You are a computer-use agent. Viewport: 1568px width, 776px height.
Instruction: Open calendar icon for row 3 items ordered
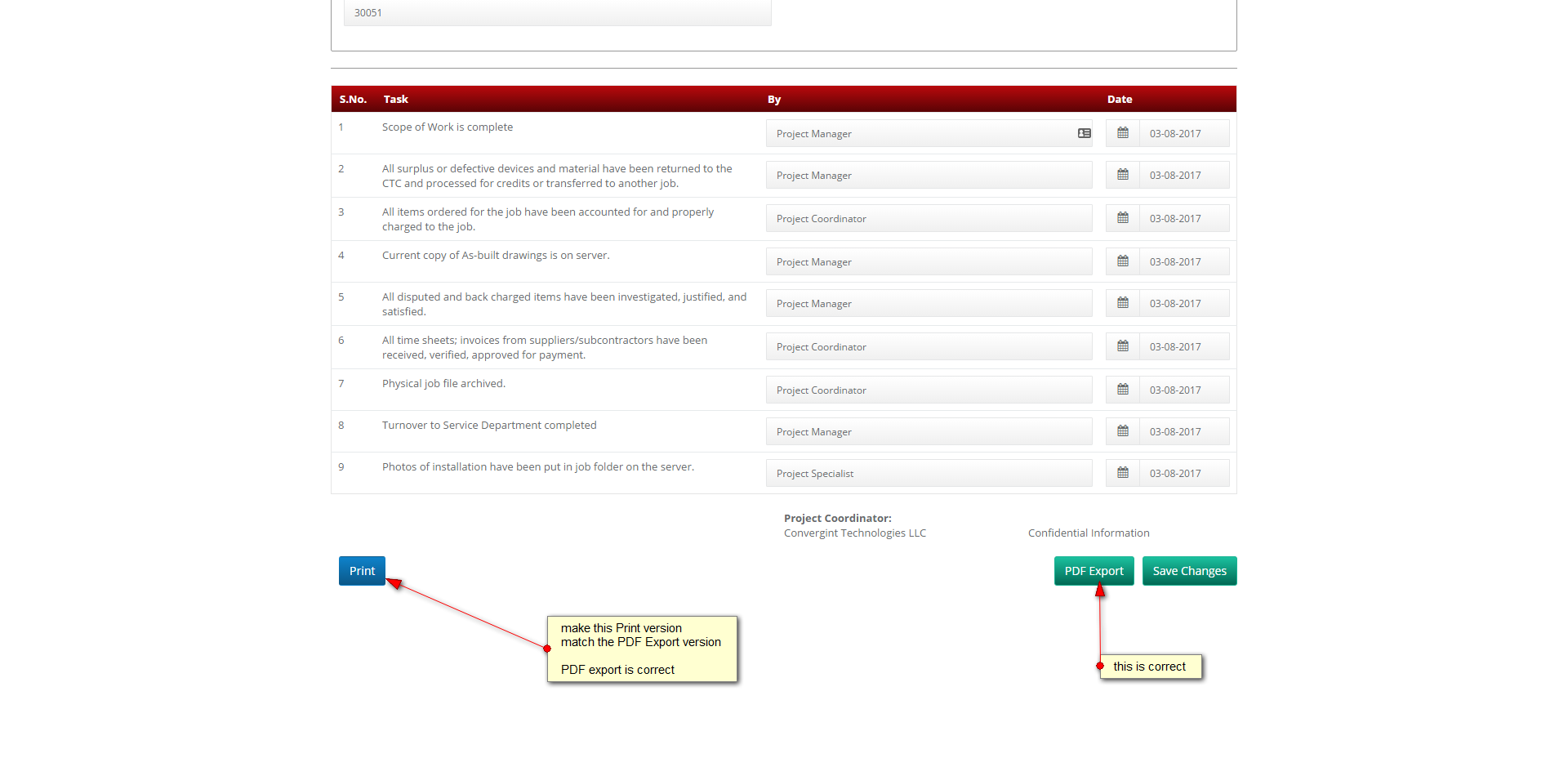(1123, 218)
